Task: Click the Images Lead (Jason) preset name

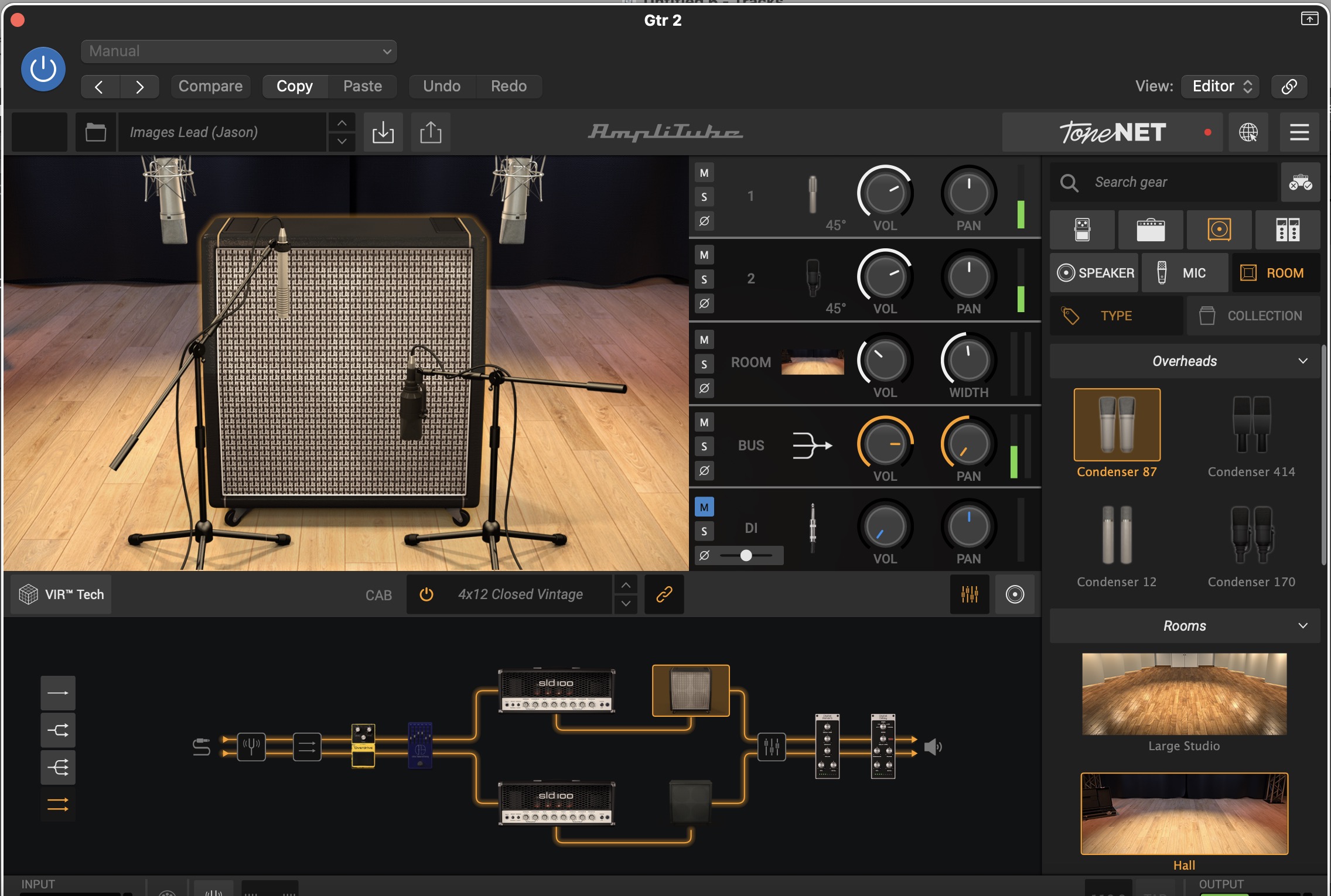Action: (x=222, y=132)
